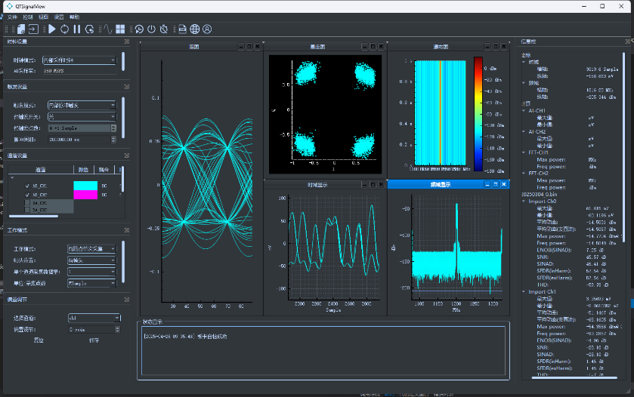634x397 pixels.
Task: Collapse the Import Ch0 tree node
Action: (x=524, y=201)
